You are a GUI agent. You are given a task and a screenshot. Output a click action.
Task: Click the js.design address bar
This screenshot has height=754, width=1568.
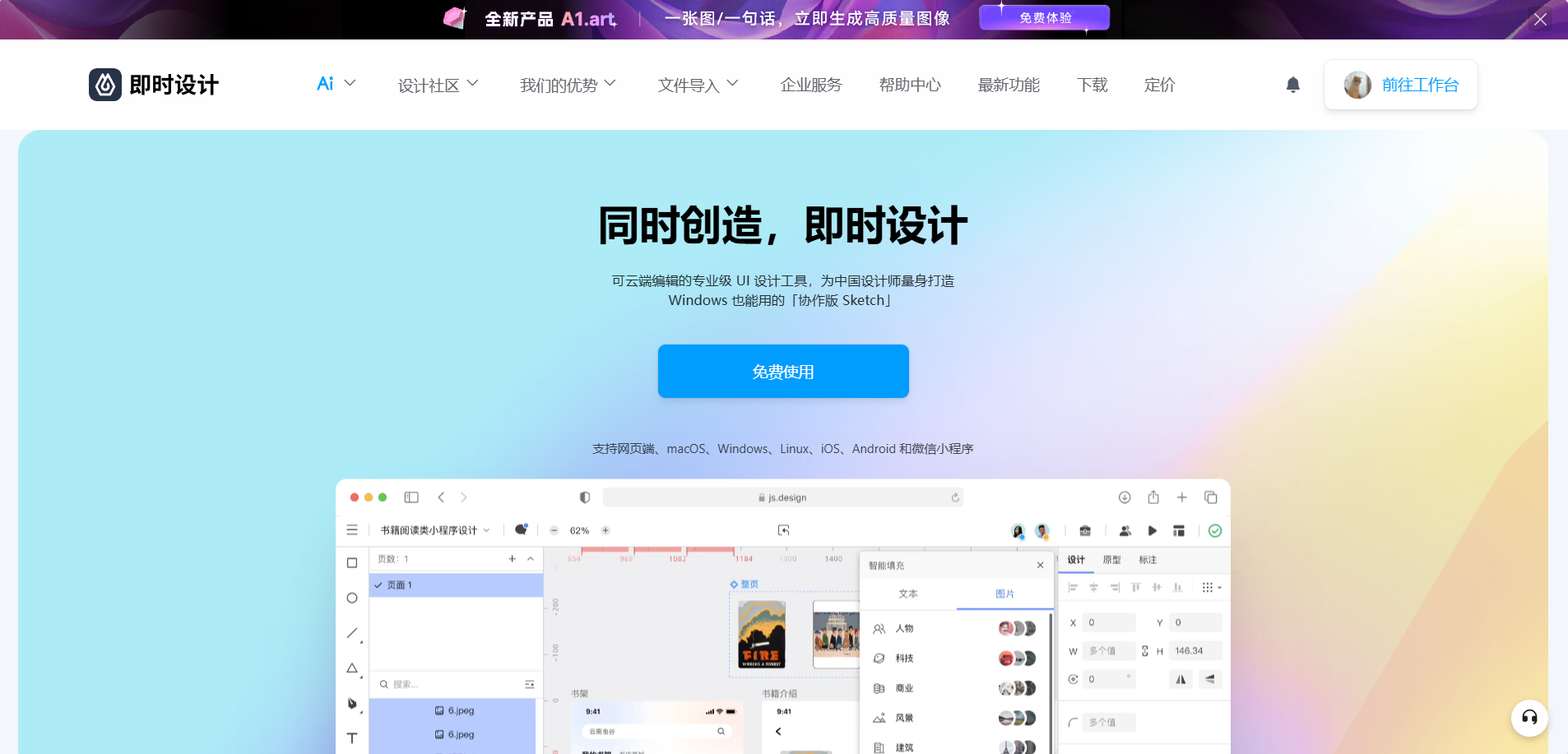[x=782, y=497]
